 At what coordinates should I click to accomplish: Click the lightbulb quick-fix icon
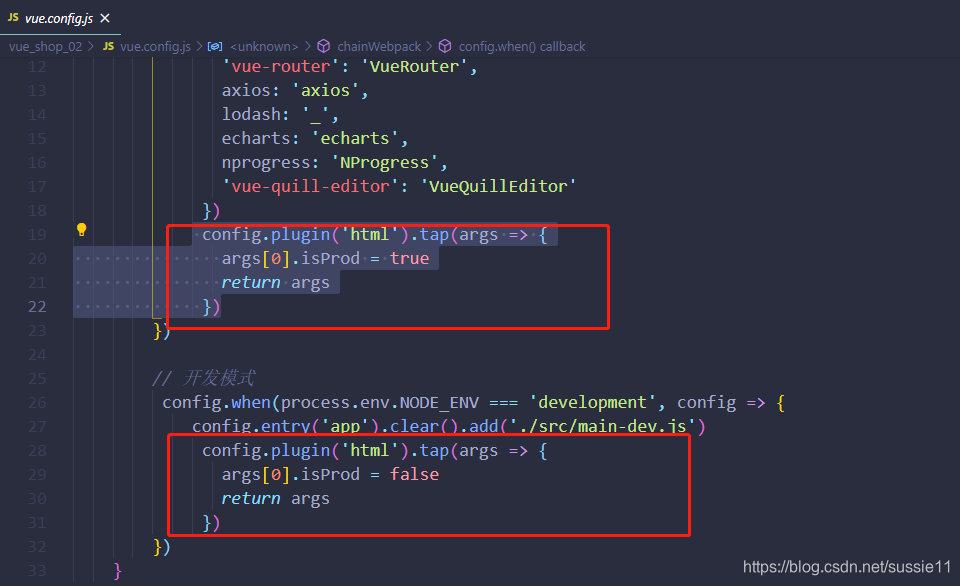tap(81, 230)
